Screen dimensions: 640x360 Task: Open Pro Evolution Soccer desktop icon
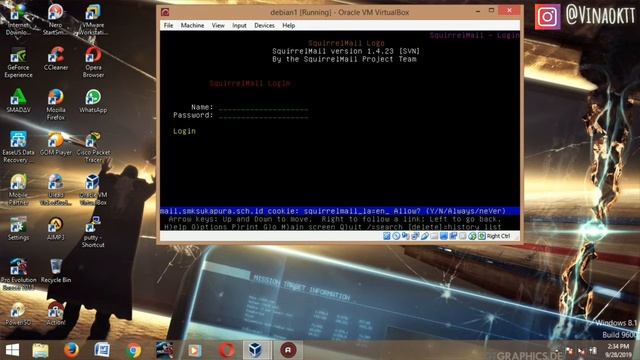[x=18, y=274]
